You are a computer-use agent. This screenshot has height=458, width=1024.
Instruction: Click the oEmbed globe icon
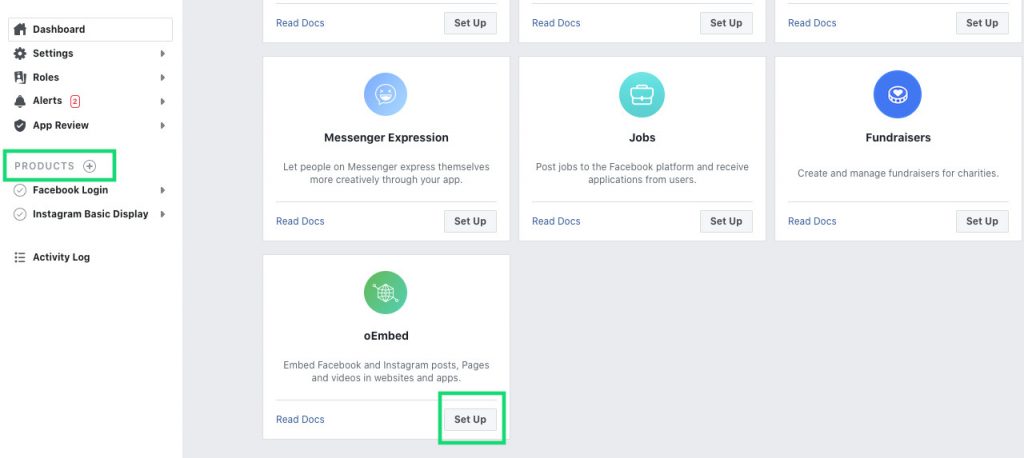385,293
